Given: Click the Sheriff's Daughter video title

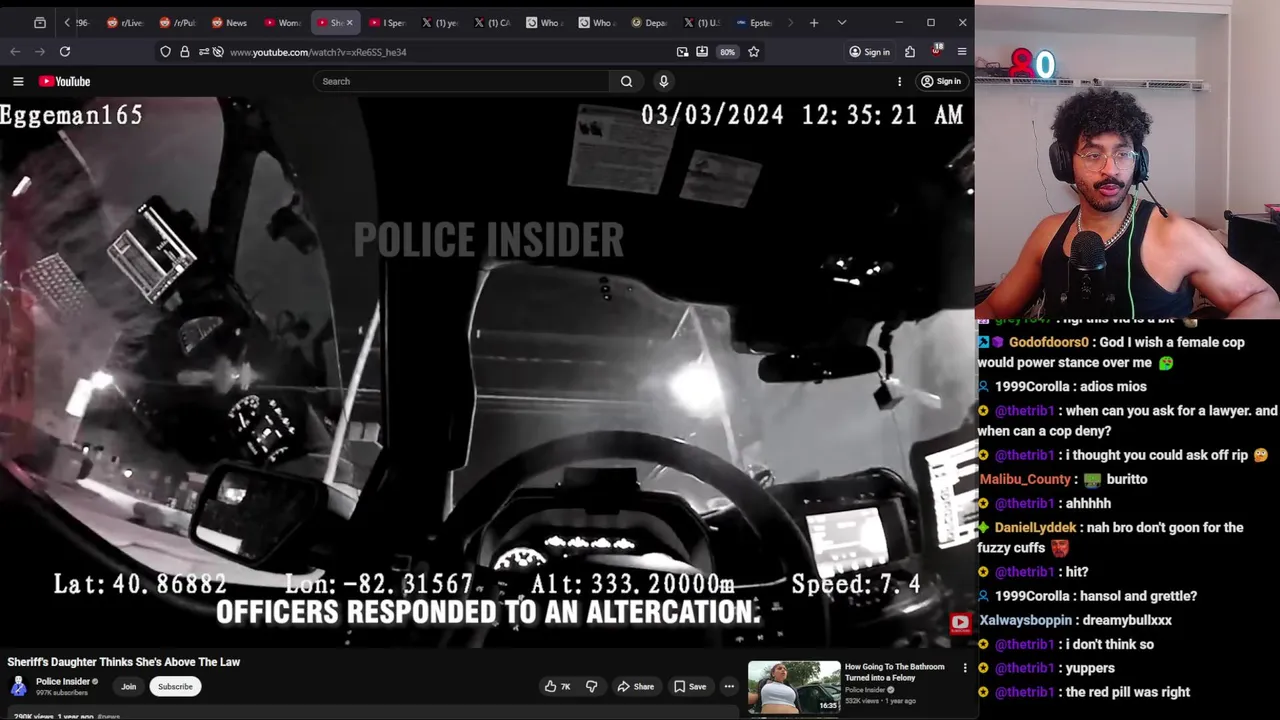Looking at the screenshot, I should point(124,662).
